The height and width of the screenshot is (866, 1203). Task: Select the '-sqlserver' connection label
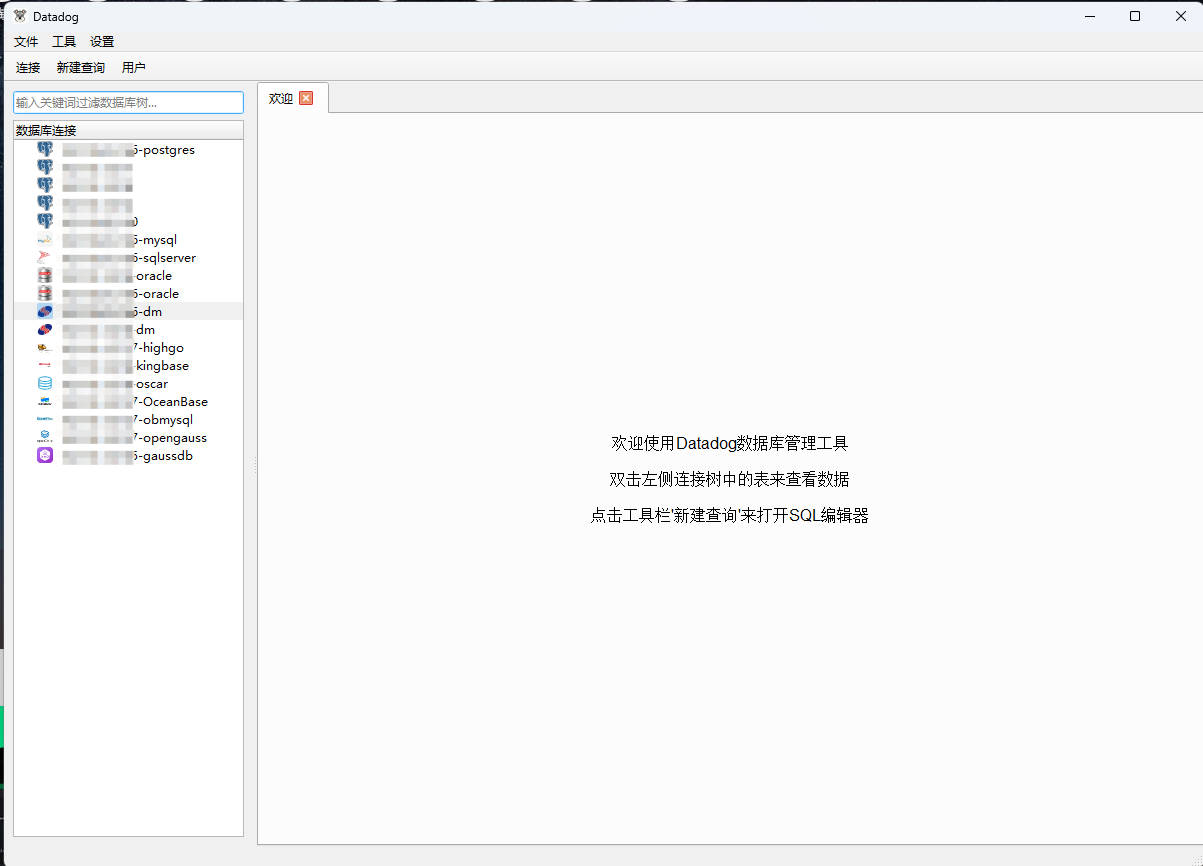point(128,258)
